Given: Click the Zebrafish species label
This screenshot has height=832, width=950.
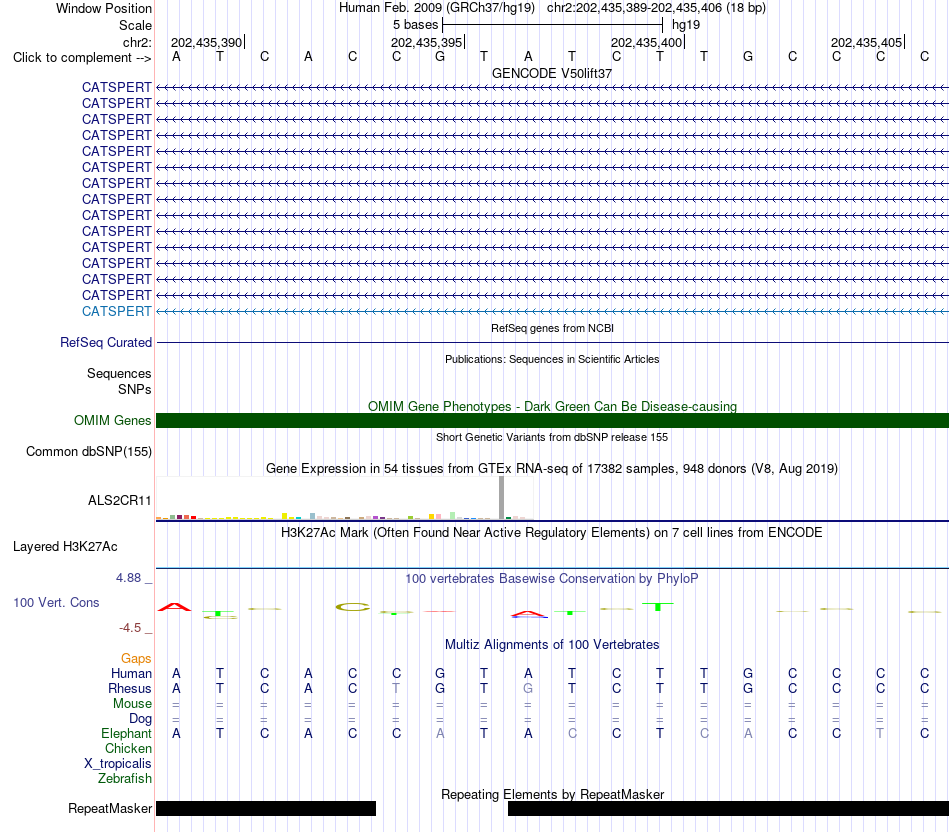Looking at the screenshot, I should pos(125,779).
